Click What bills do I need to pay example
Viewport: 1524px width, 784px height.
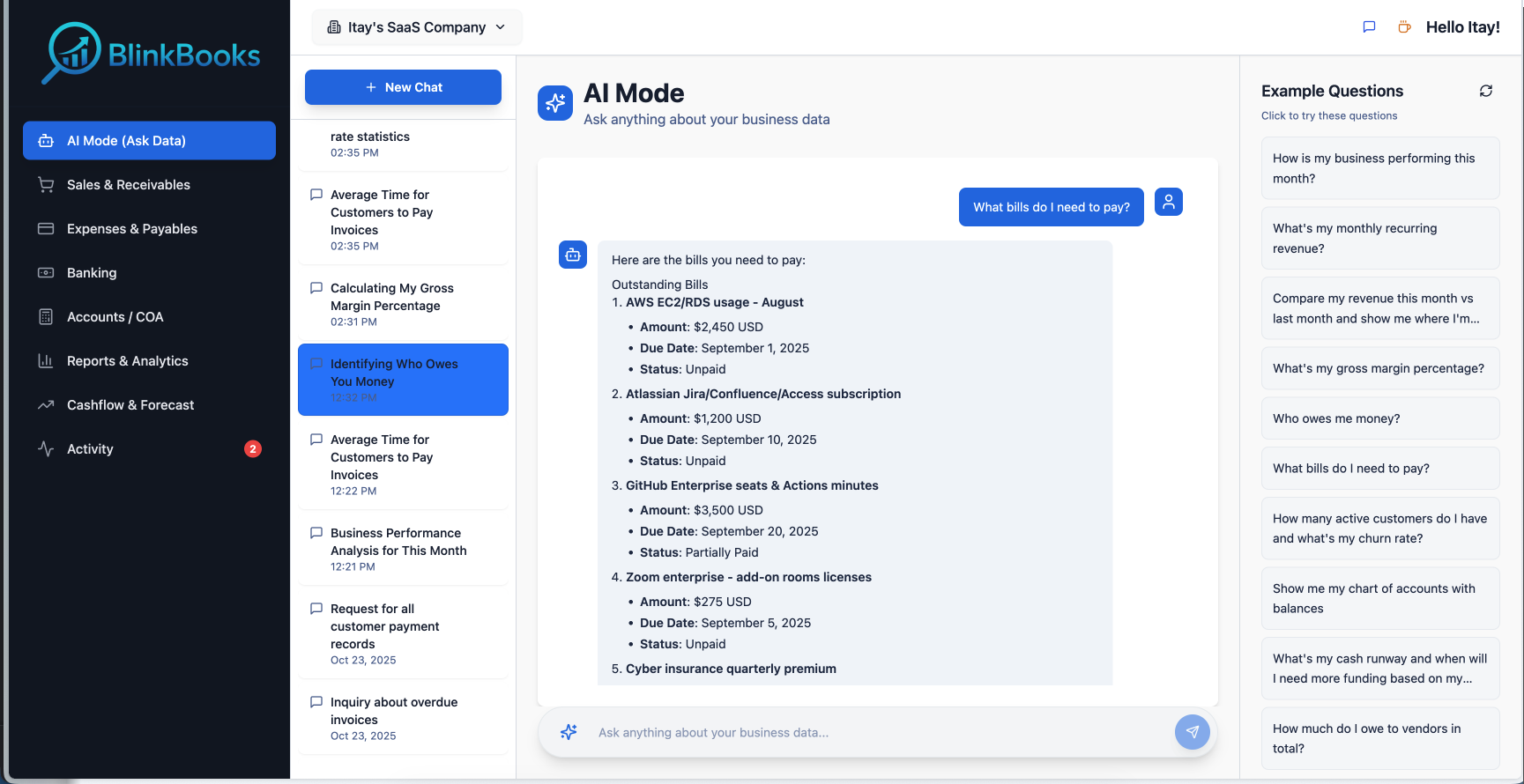(1380, 469)
